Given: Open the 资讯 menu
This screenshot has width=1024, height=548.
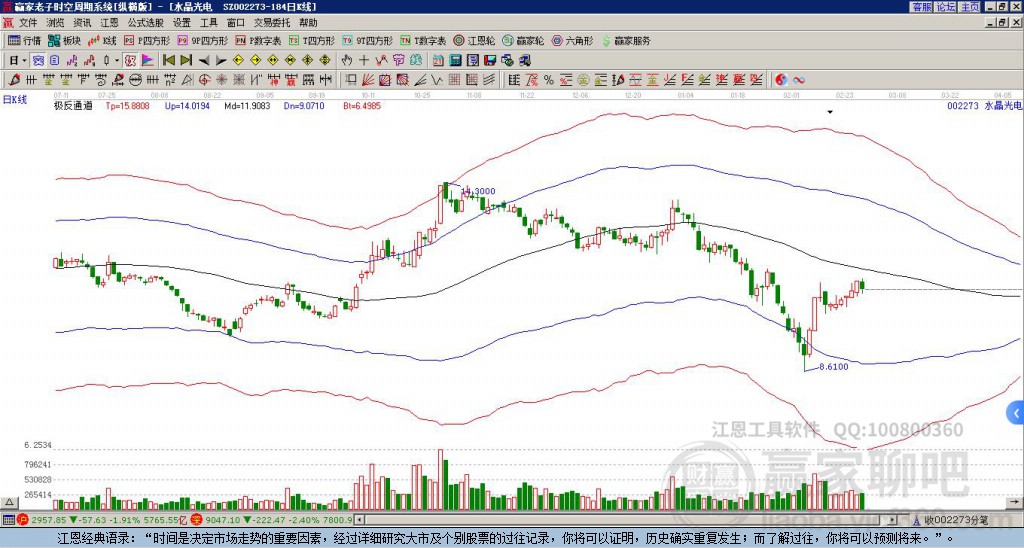Looking at the screenshot, I should pos(82,23).
